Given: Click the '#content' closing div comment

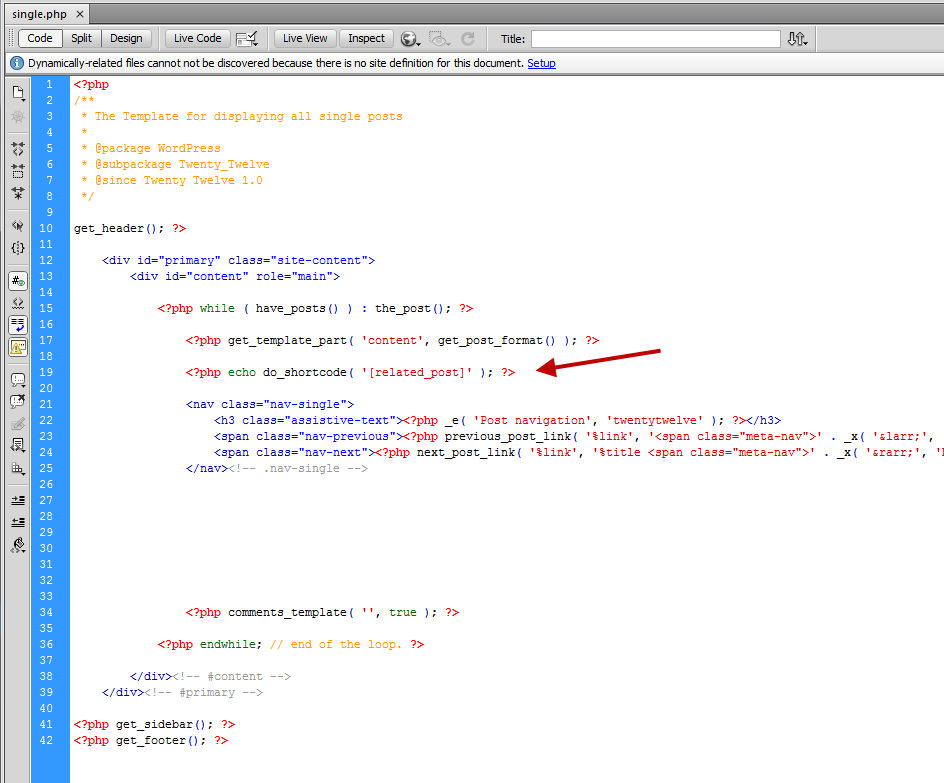Looking at the screenshot, I should click(232, 676).
